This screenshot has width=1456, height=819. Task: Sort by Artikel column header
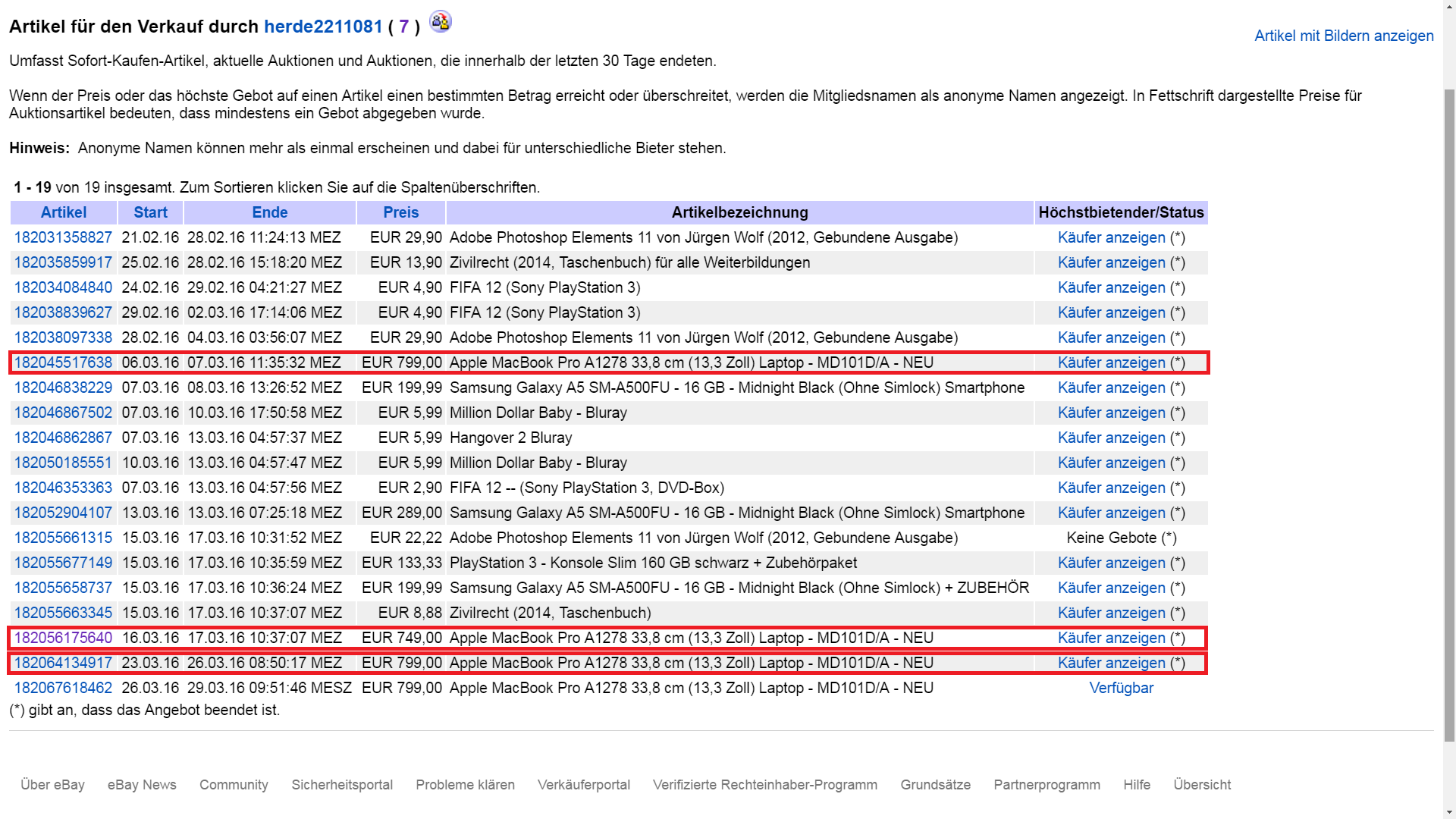[x=64, y=212]
